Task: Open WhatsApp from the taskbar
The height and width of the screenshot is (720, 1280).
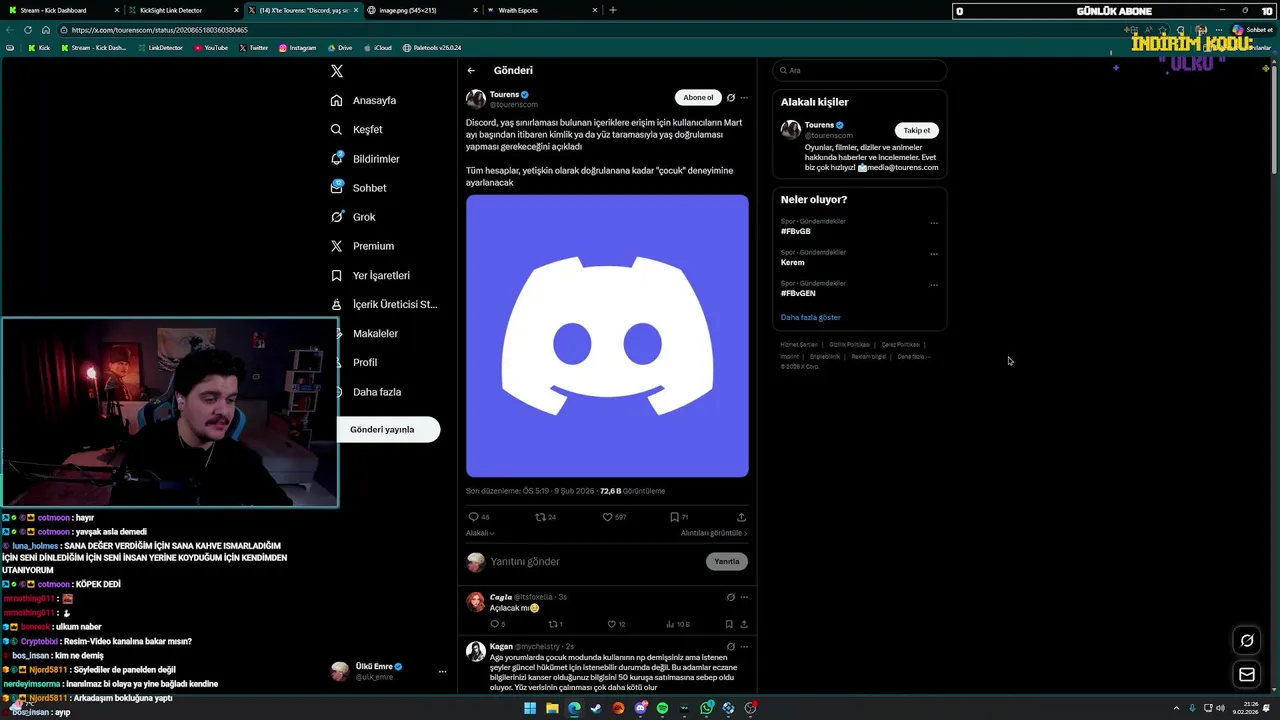Action: (707, 708)
